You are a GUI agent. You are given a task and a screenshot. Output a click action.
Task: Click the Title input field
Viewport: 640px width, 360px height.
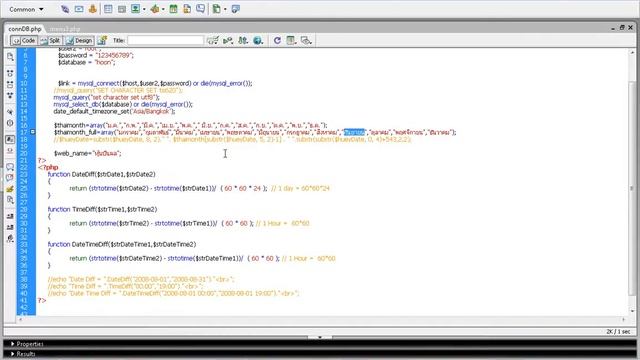coord(165,40)
